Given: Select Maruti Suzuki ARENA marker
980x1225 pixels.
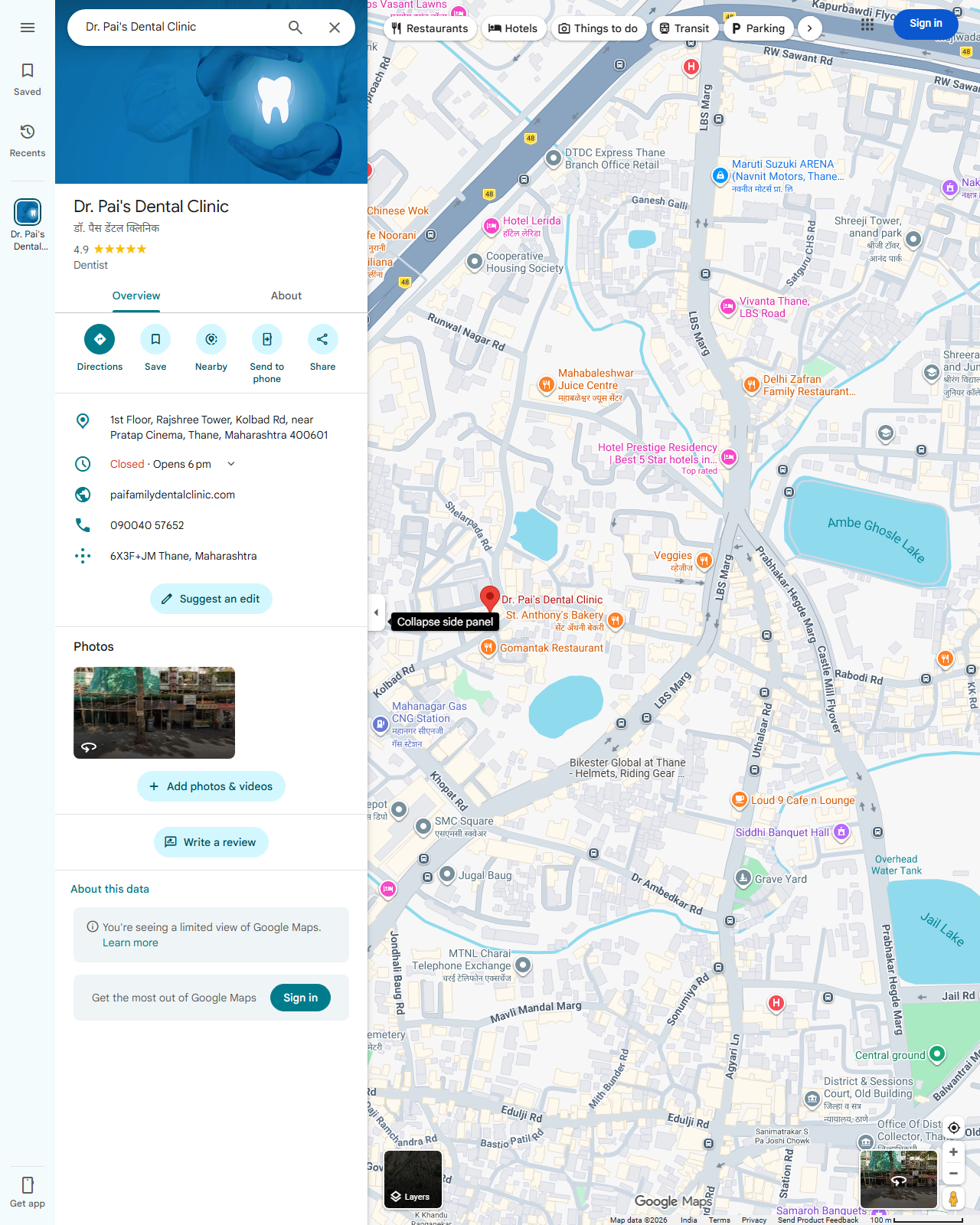Looking at the screenshot, I should (x=720, y=175).
